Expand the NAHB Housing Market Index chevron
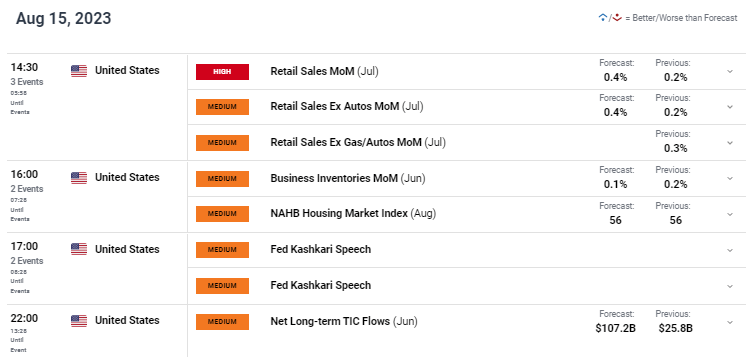 [730, 214]
